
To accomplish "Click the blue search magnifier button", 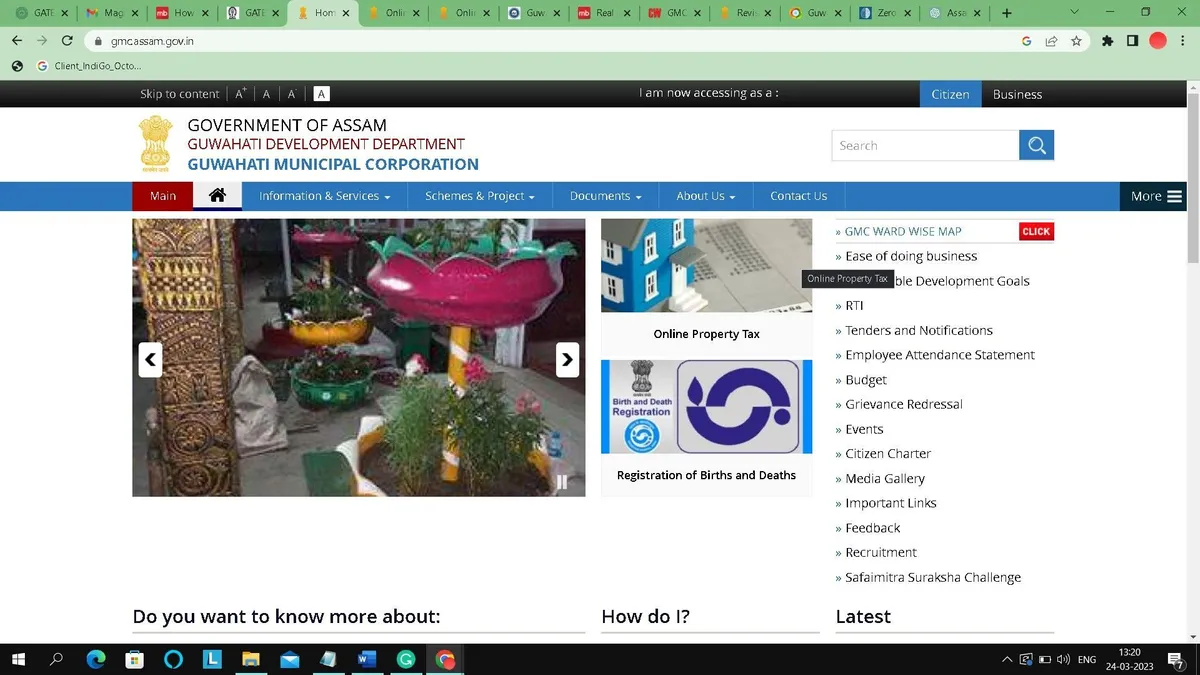I will [1036, 145].
